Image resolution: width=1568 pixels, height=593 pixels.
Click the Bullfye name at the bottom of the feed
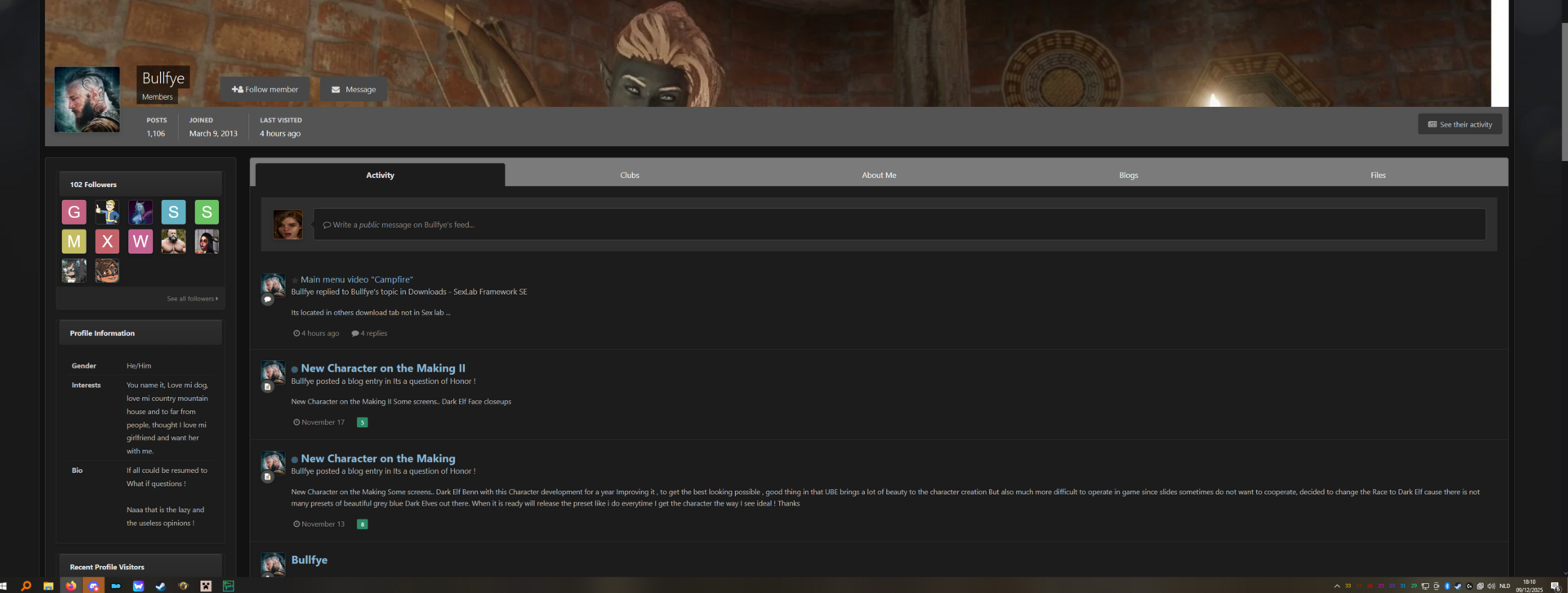(310, 560)
